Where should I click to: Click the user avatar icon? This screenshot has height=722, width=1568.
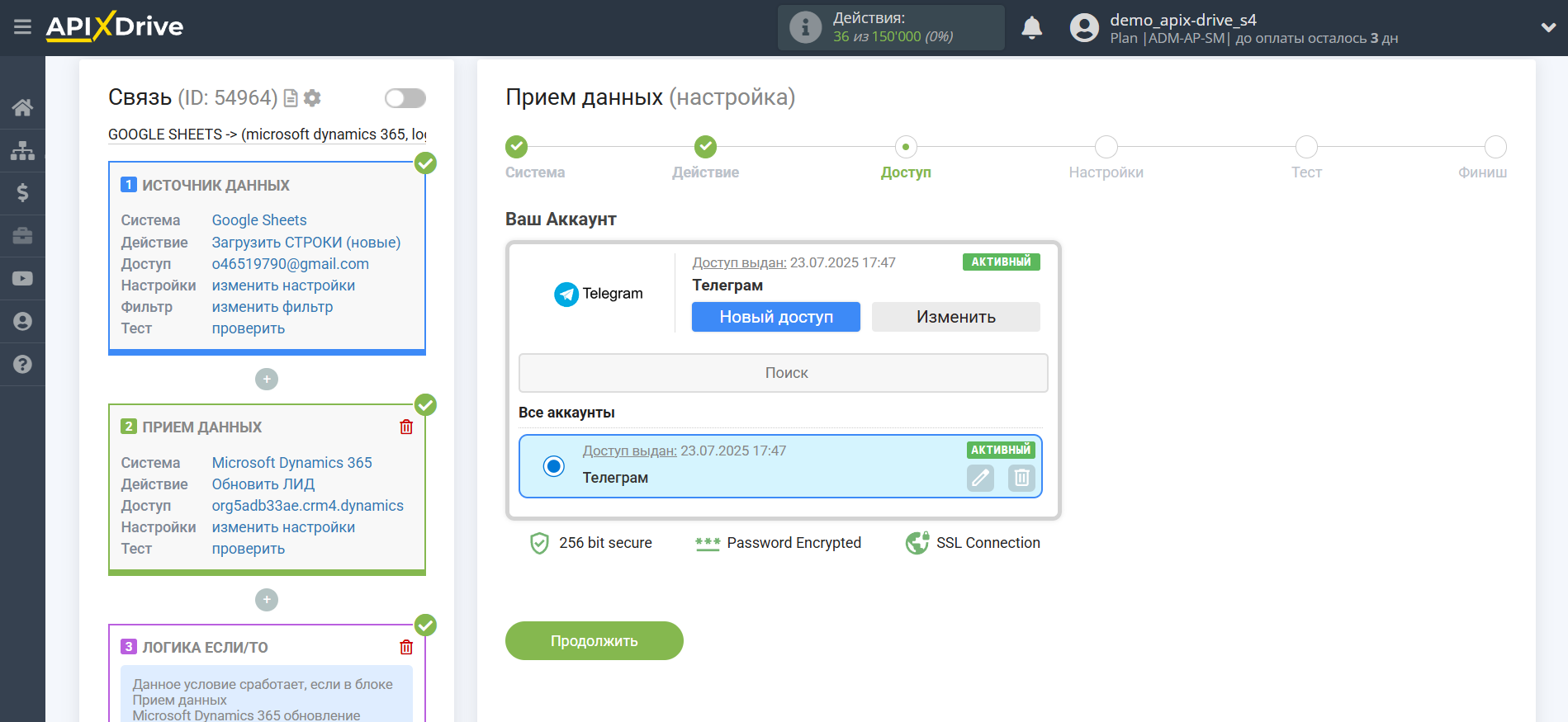[1084, 27]
